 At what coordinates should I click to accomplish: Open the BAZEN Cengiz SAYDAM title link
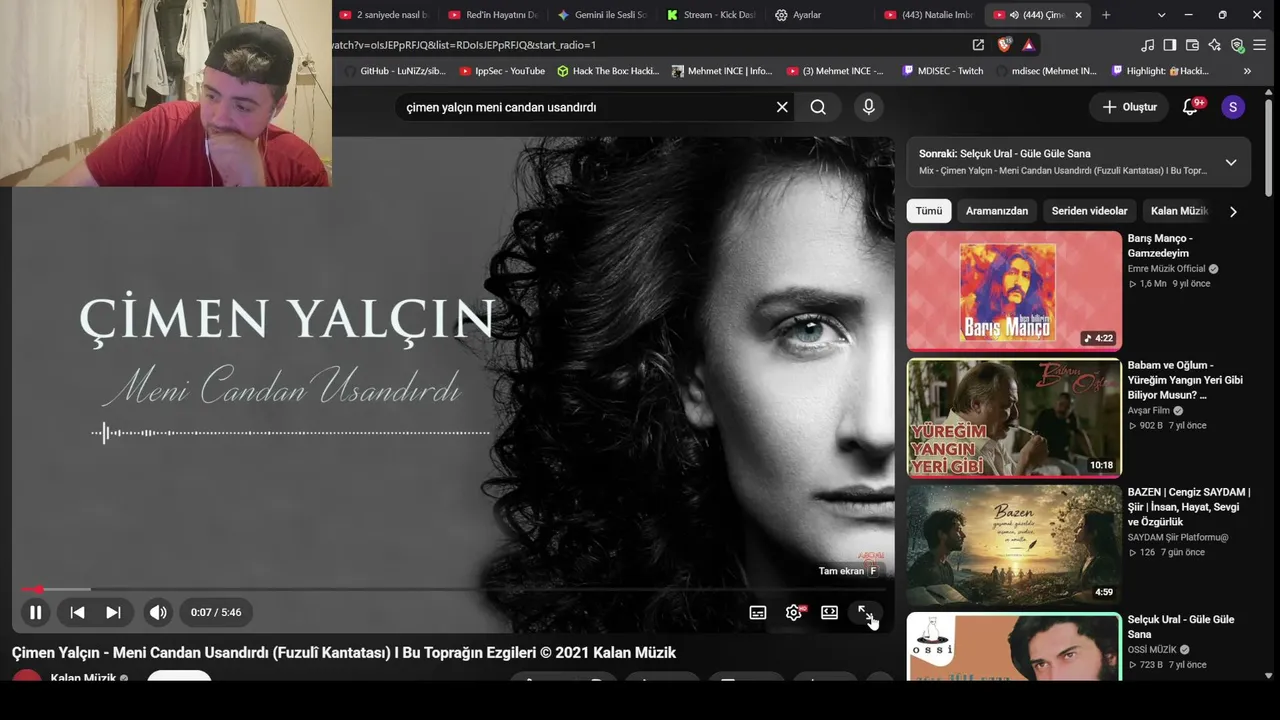1189,507
